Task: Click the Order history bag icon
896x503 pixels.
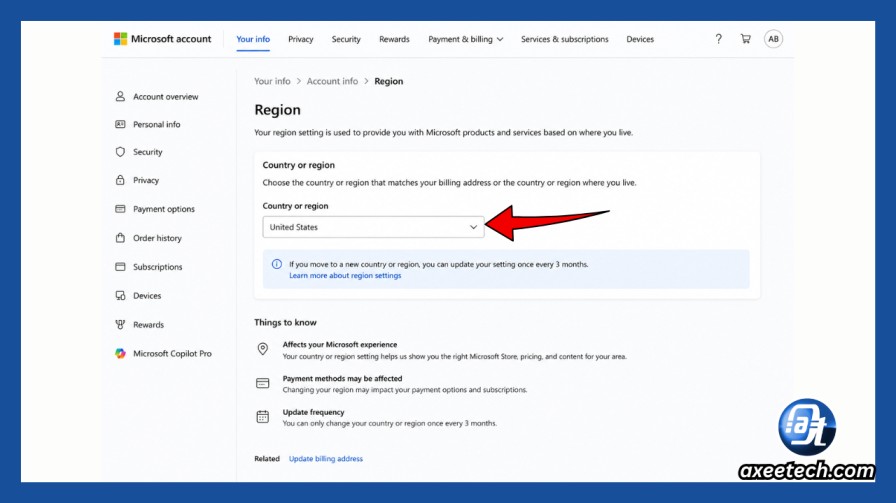Action: 120,237
